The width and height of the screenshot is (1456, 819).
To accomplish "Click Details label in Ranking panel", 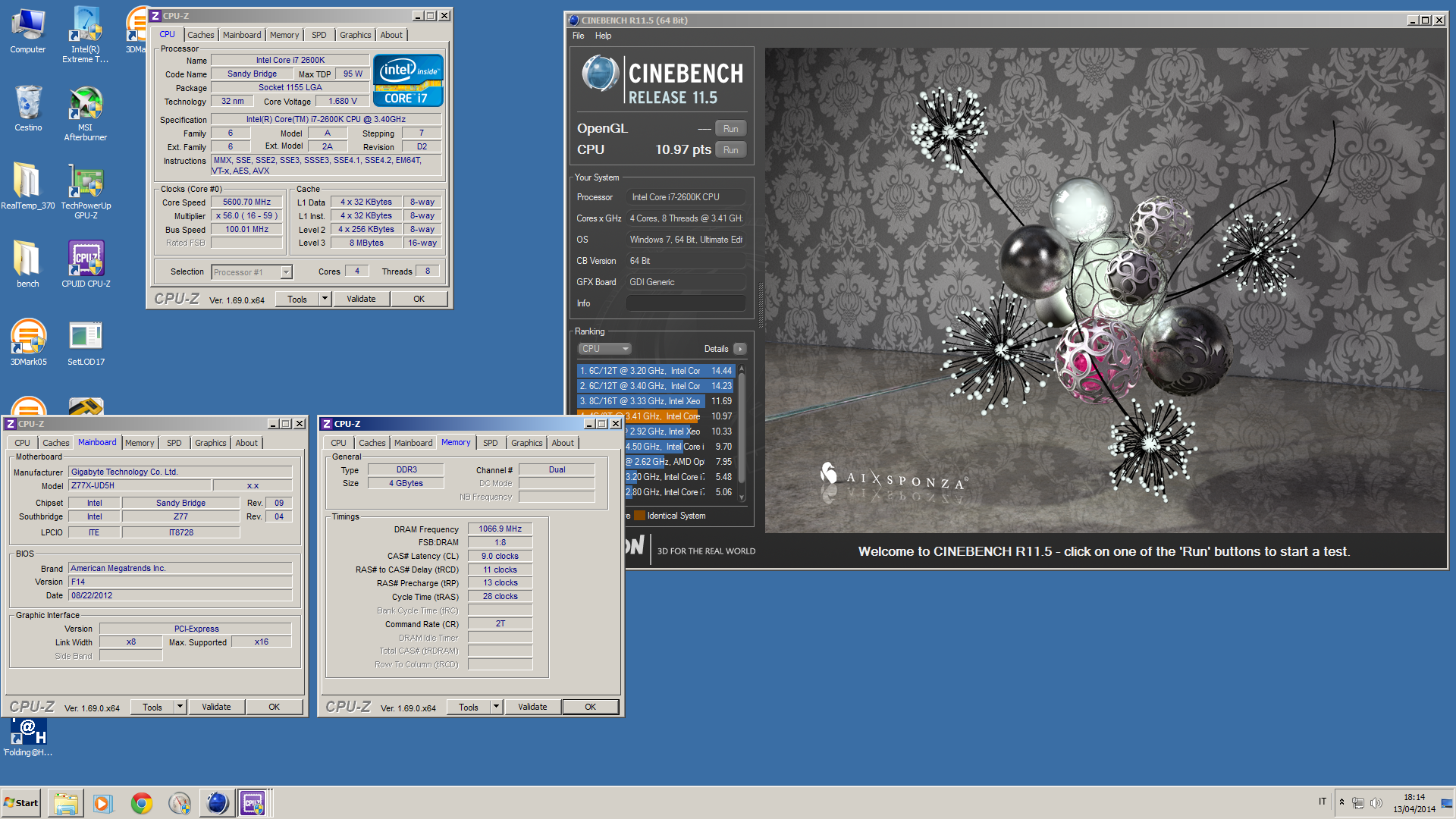I will [x=716, y=349].
